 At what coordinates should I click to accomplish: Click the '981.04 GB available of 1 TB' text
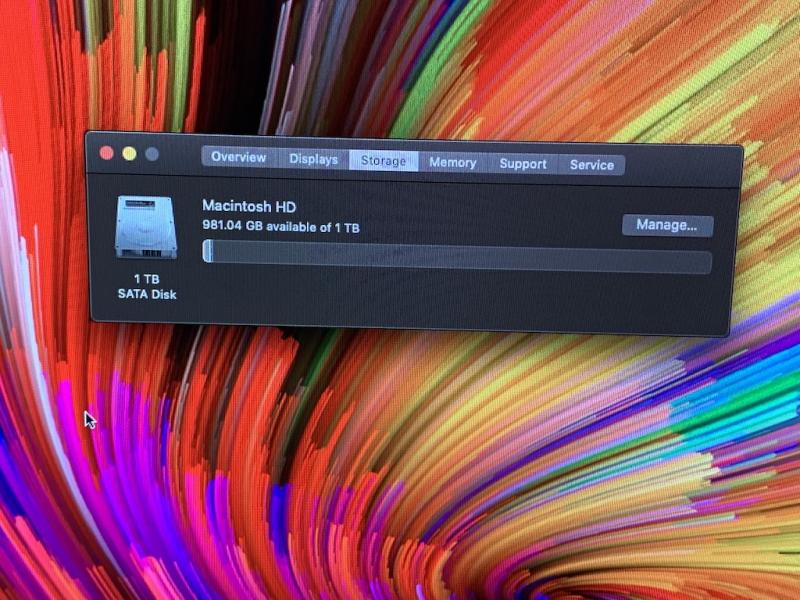[x=281, y=227]
